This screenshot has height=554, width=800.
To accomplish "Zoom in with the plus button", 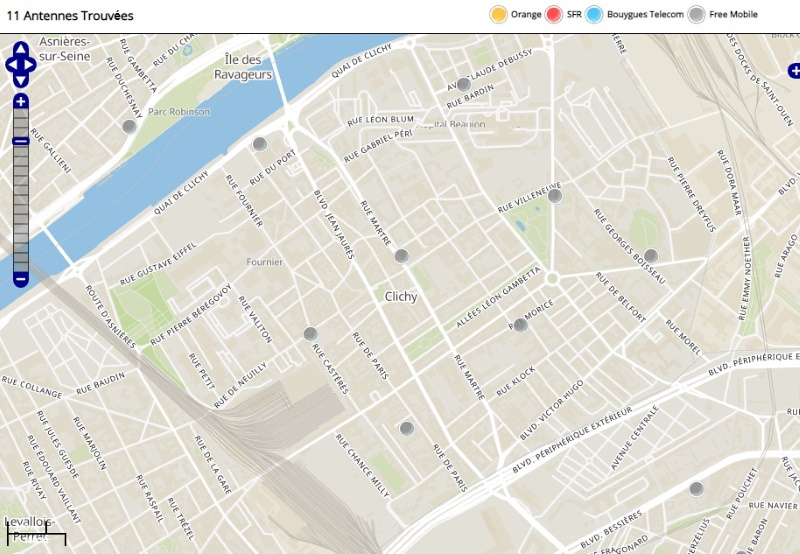I will (x=21, y=102).
